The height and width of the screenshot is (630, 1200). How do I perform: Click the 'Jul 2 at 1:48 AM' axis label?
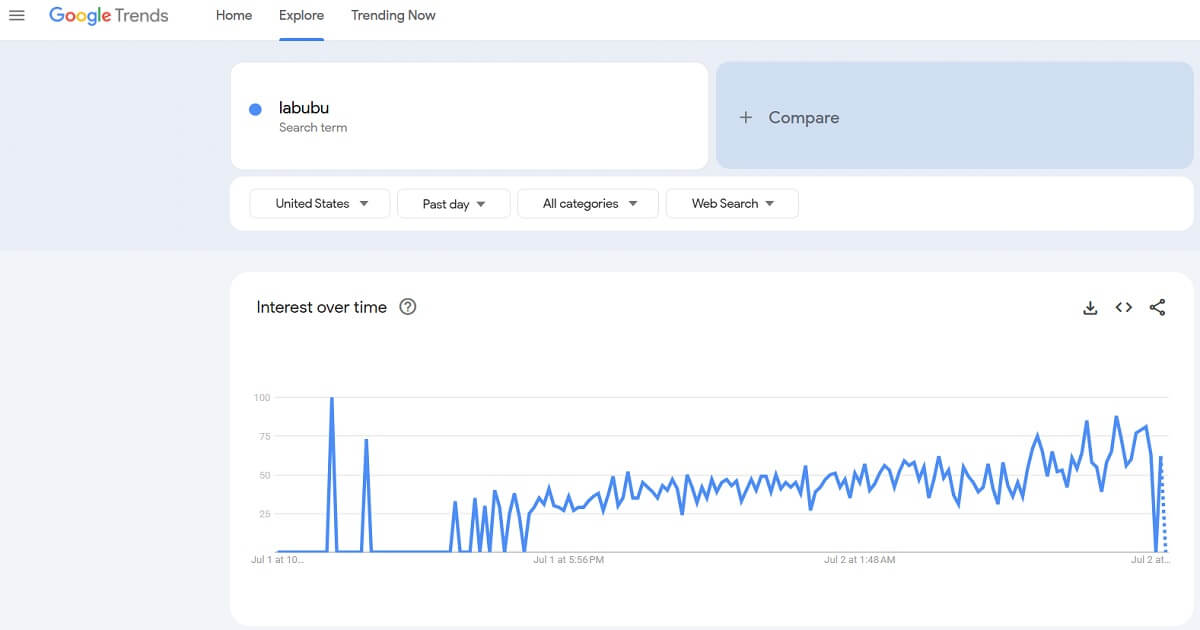click(859, 560)
